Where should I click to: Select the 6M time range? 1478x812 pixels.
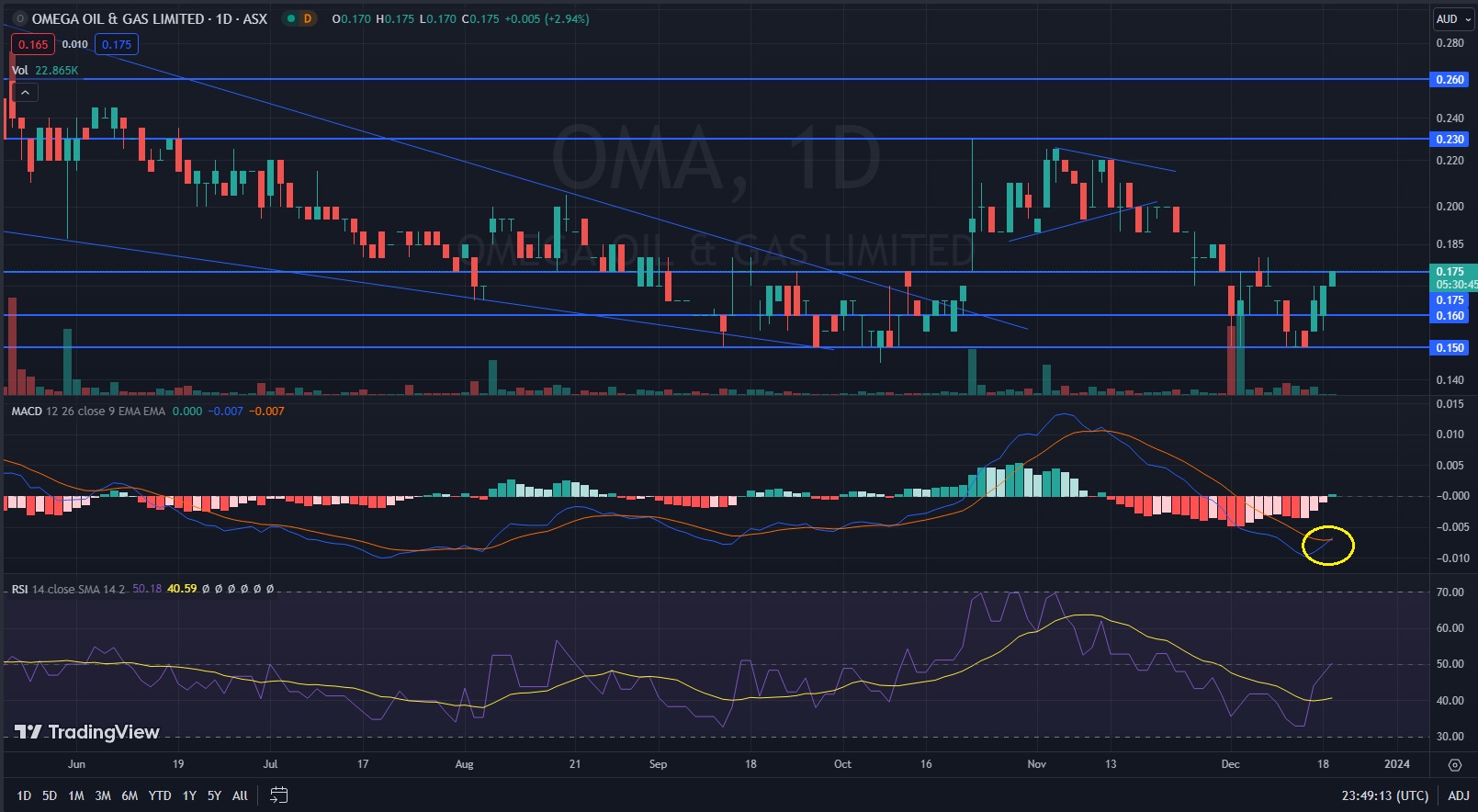point(130,795)
